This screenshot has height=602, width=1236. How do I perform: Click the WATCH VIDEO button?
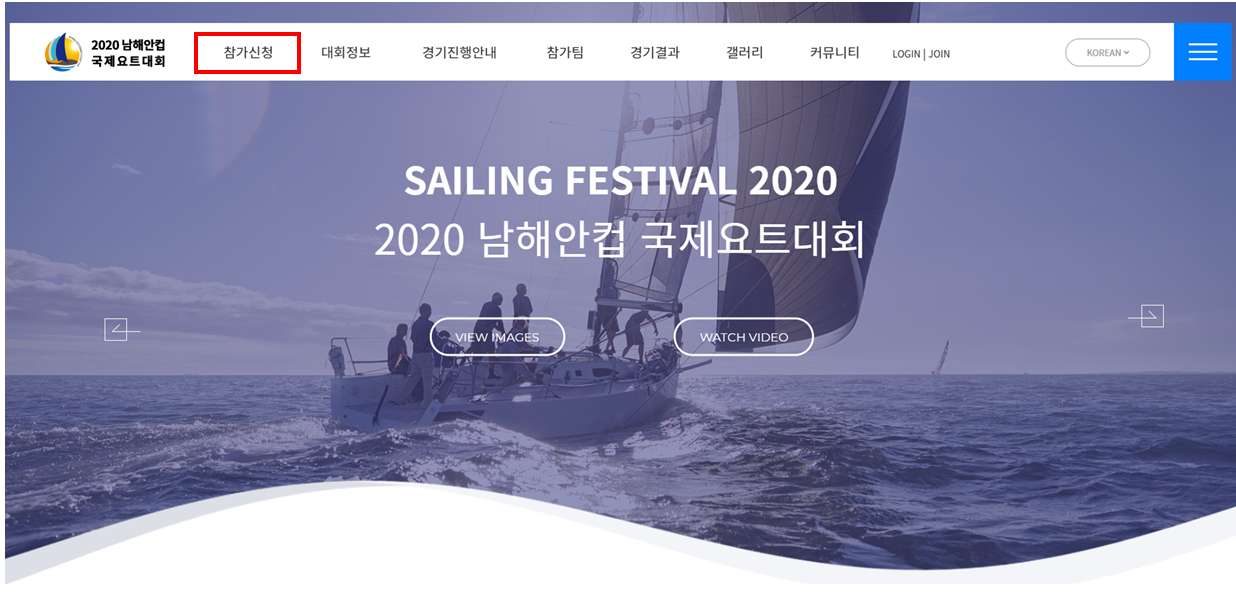pyautogui.click(x=743, y=337)
